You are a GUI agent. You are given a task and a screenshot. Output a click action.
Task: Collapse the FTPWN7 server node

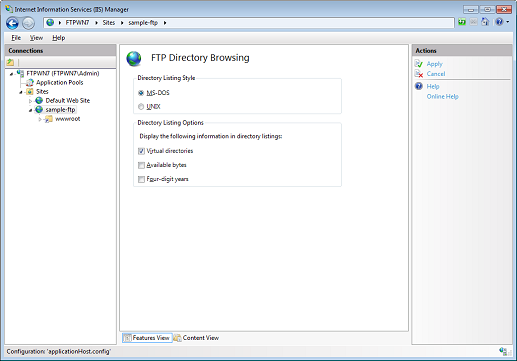pyautogui.click(x=12, y=74)
